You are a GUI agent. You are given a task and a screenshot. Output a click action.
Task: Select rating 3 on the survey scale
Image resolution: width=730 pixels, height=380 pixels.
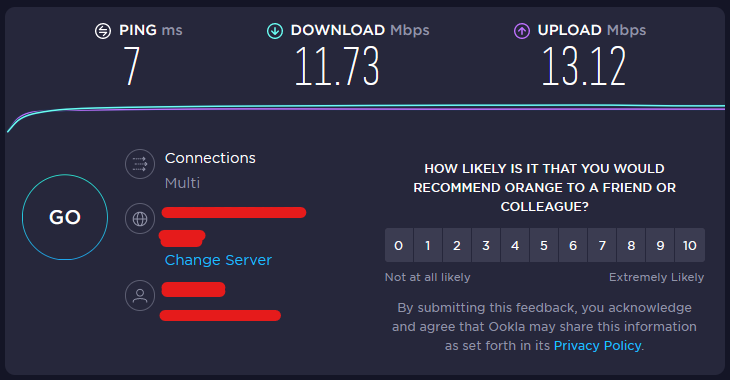486,245
